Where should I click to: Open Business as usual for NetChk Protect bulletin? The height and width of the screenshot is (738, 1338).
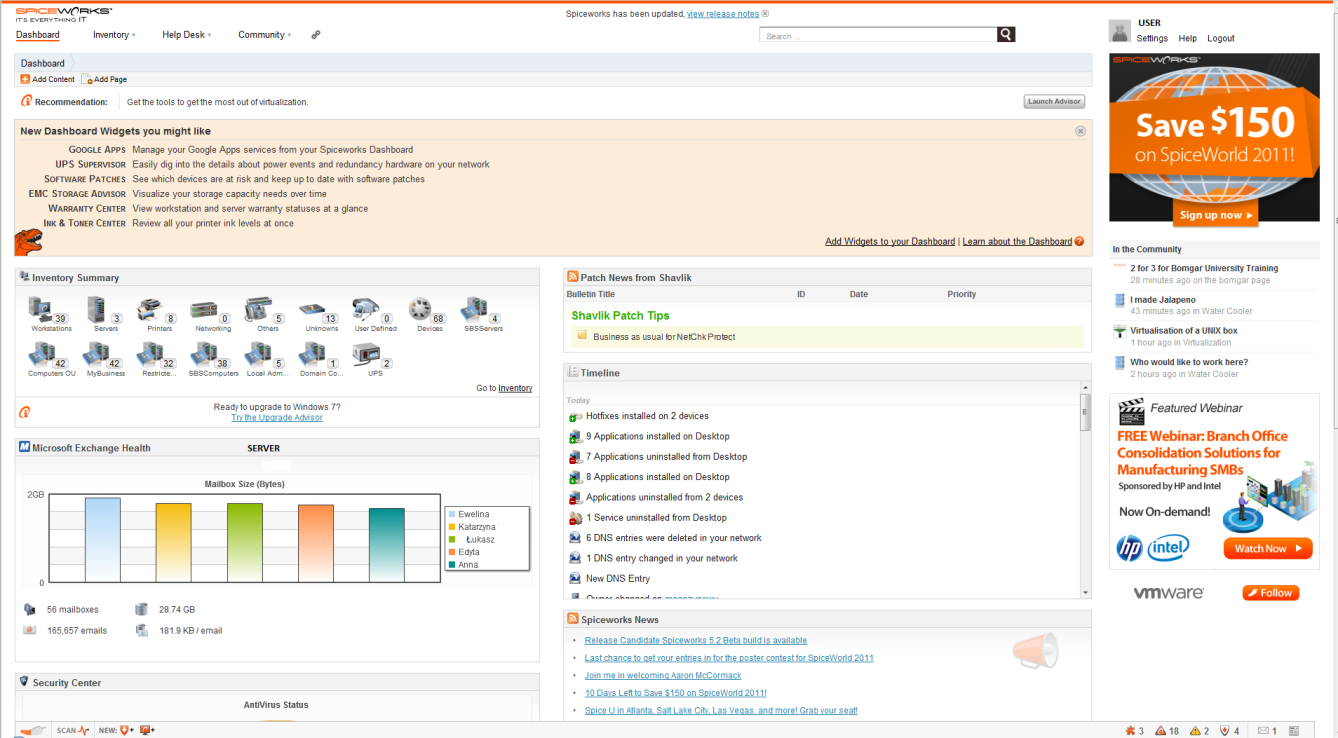664,337
